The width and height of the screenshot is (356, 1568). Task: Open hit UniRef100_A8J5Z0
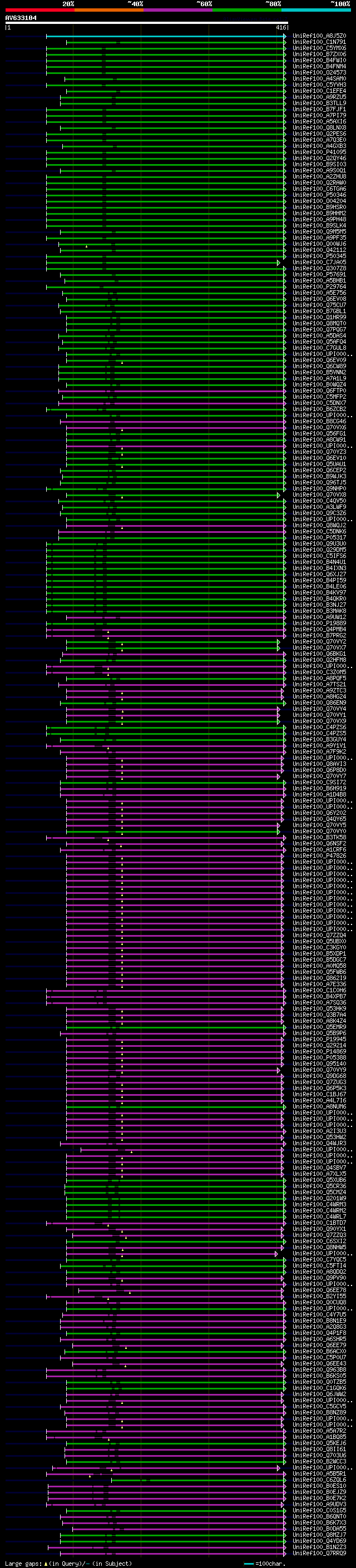[319, 36]
